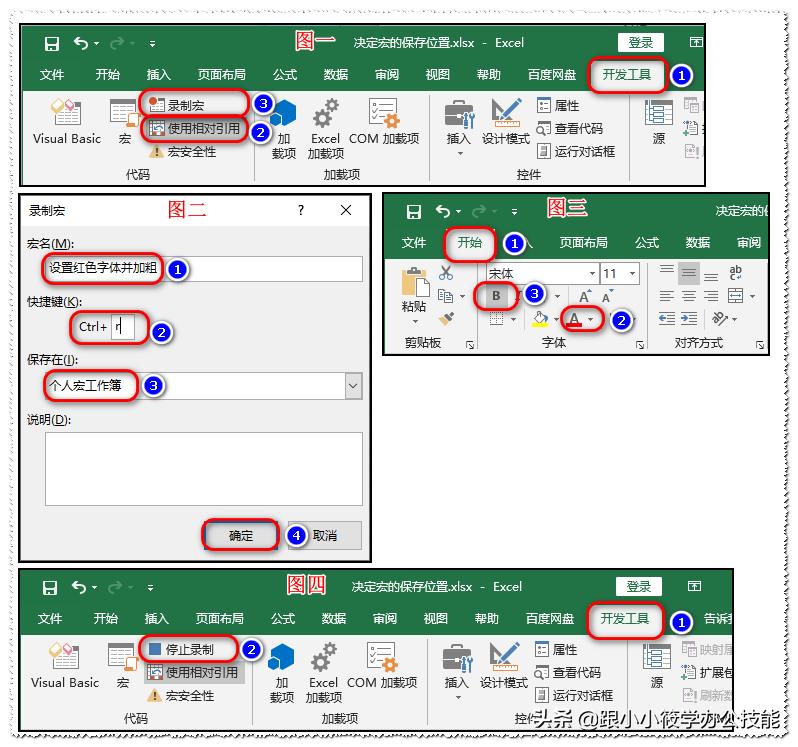Switch to the 开始 tab in Figure 3
798x747 pixels.
(x=469, y=243)
